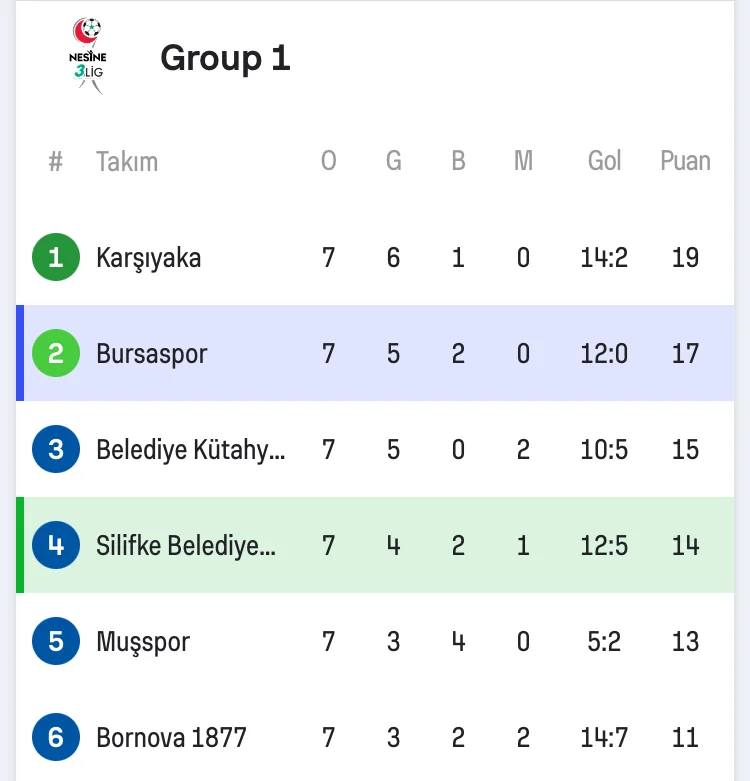Select the Belediye Kütahya team name
This screenshot has width=750, height=781.
click(190, 450)
